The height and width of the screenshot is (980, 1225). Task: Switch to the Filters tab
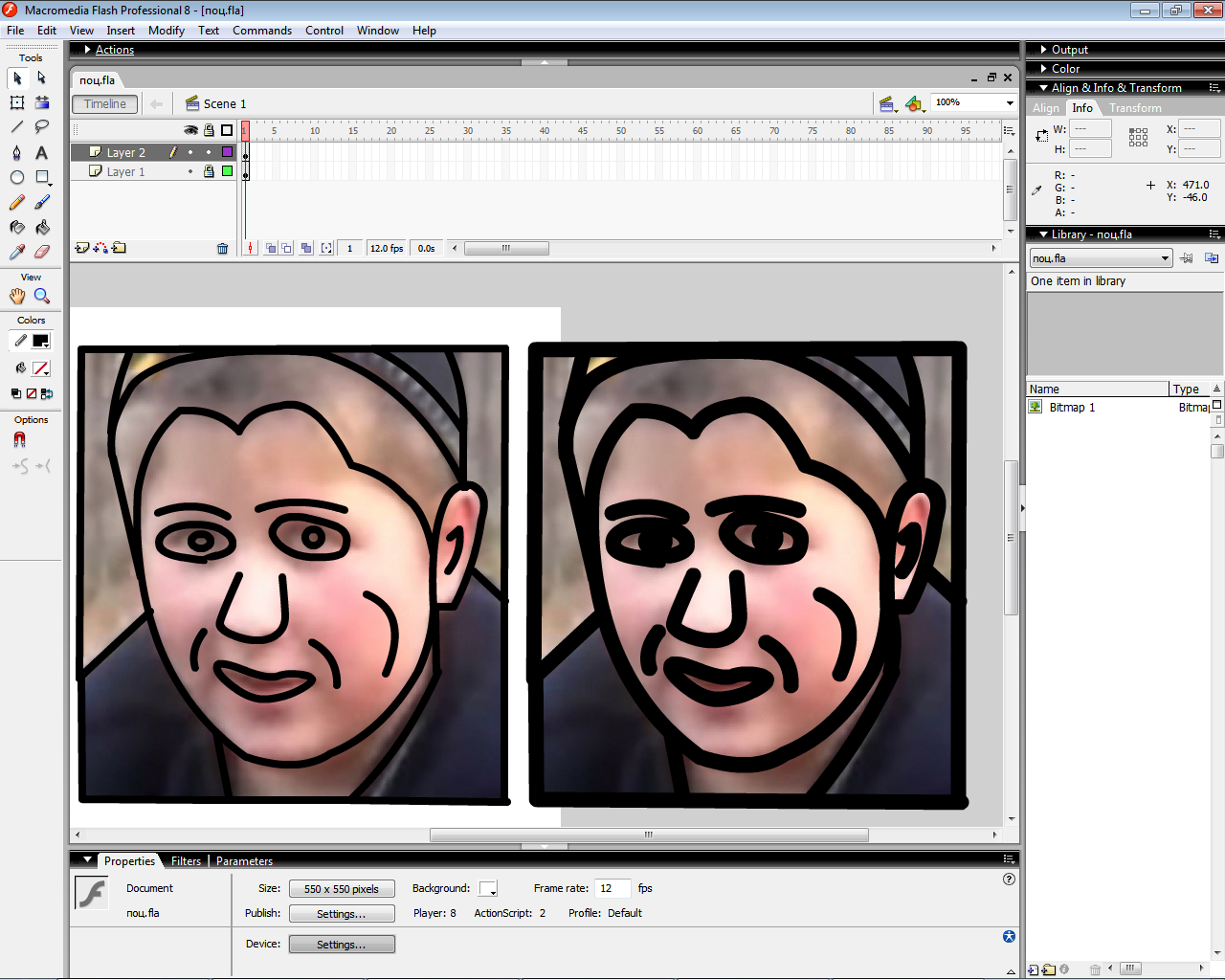coord(186,861)
